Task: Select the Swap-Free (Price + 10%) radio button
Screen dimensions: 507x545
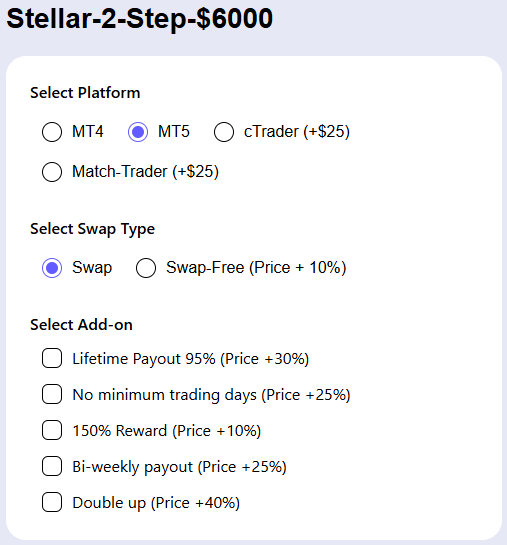Action: click(x=146, y=268)
